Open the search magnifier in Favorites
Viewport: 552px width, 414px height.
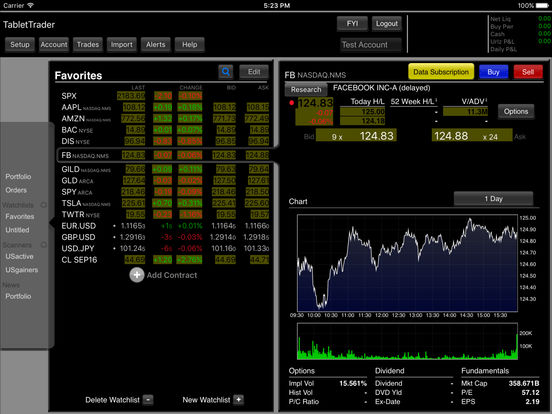pyautogui.click(x=226, y=72)
